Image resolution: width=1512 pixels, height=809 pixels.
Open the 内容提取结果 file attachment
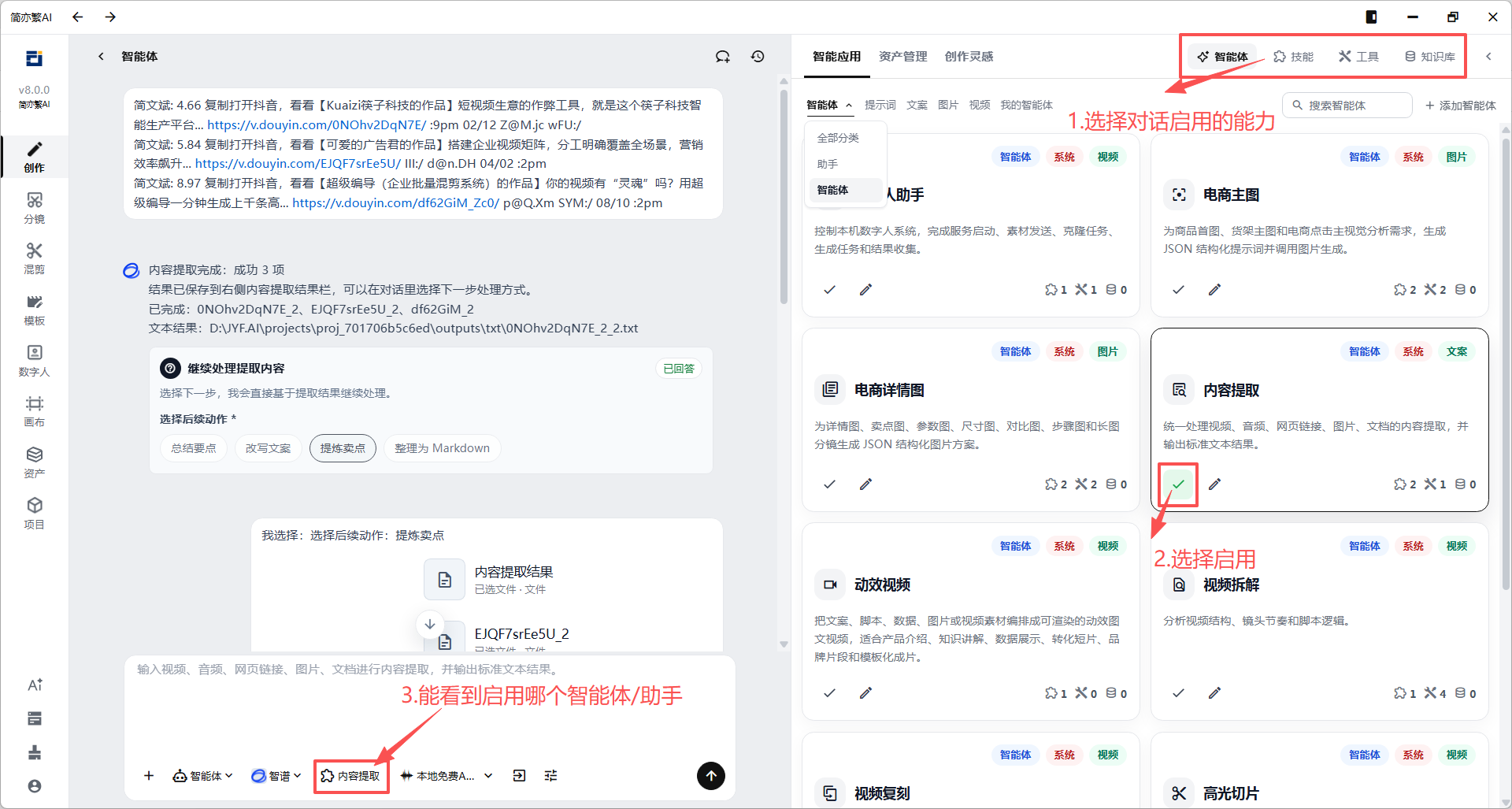click(488, 580)
